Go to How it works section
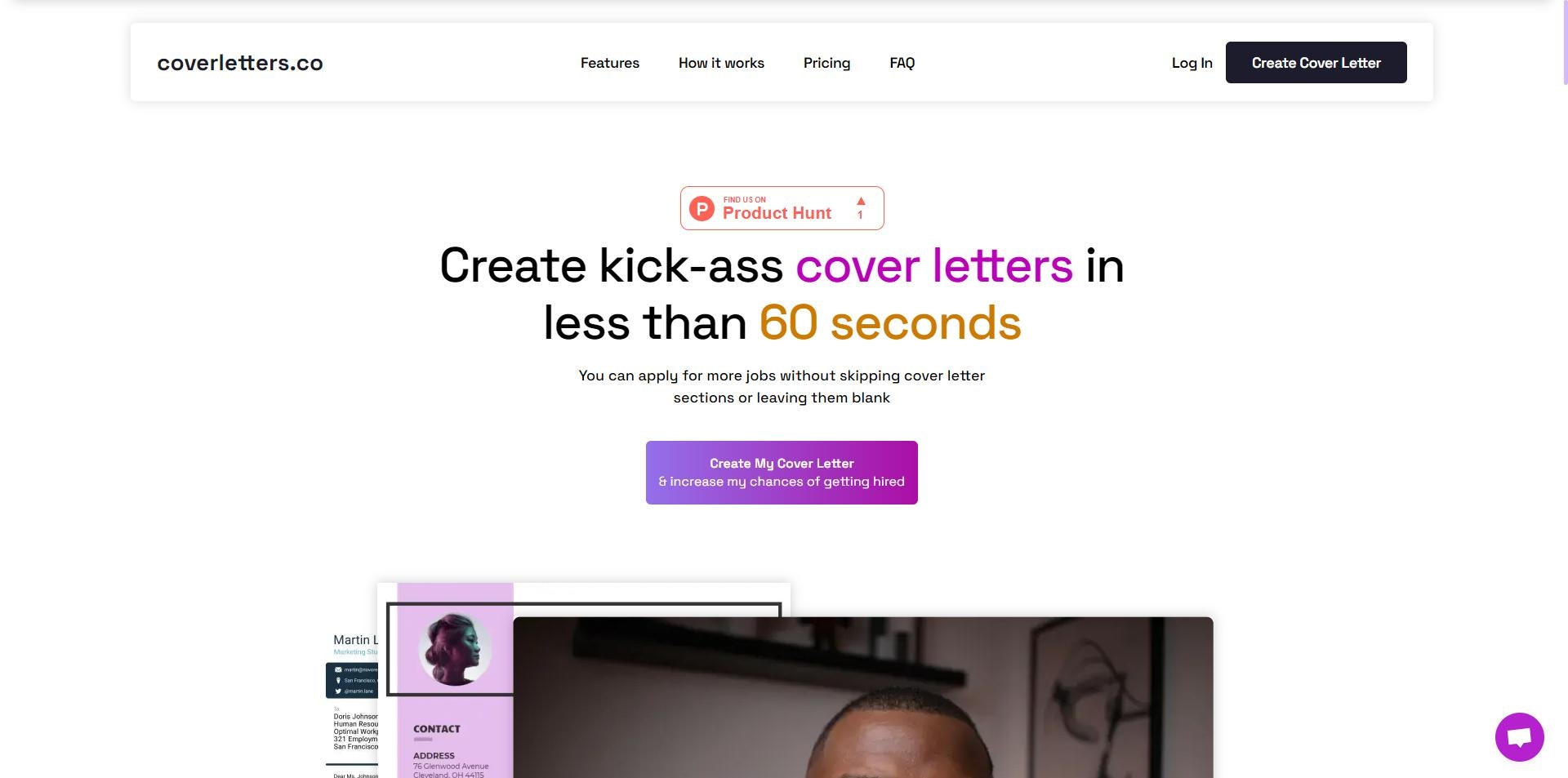1568x778 pixels. [721, 63]
